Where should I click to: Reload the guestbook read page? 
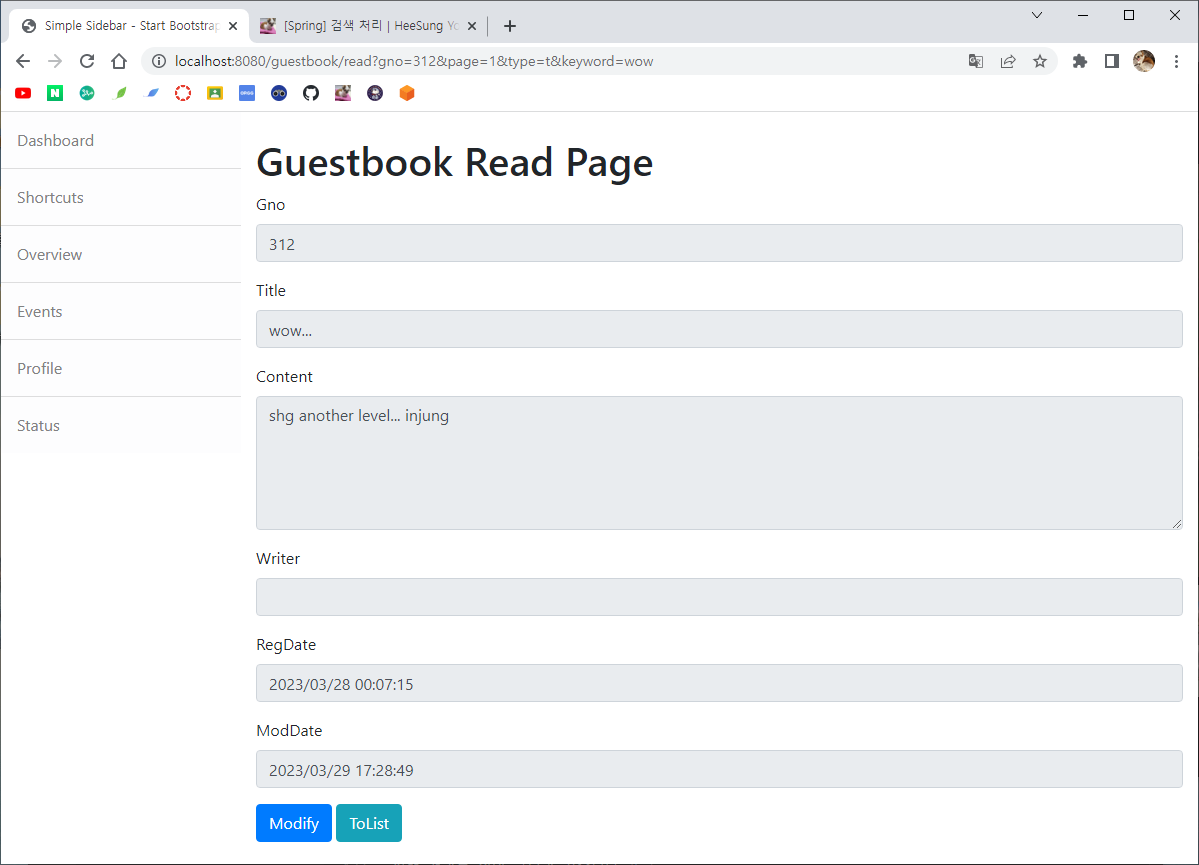point(87,61)
